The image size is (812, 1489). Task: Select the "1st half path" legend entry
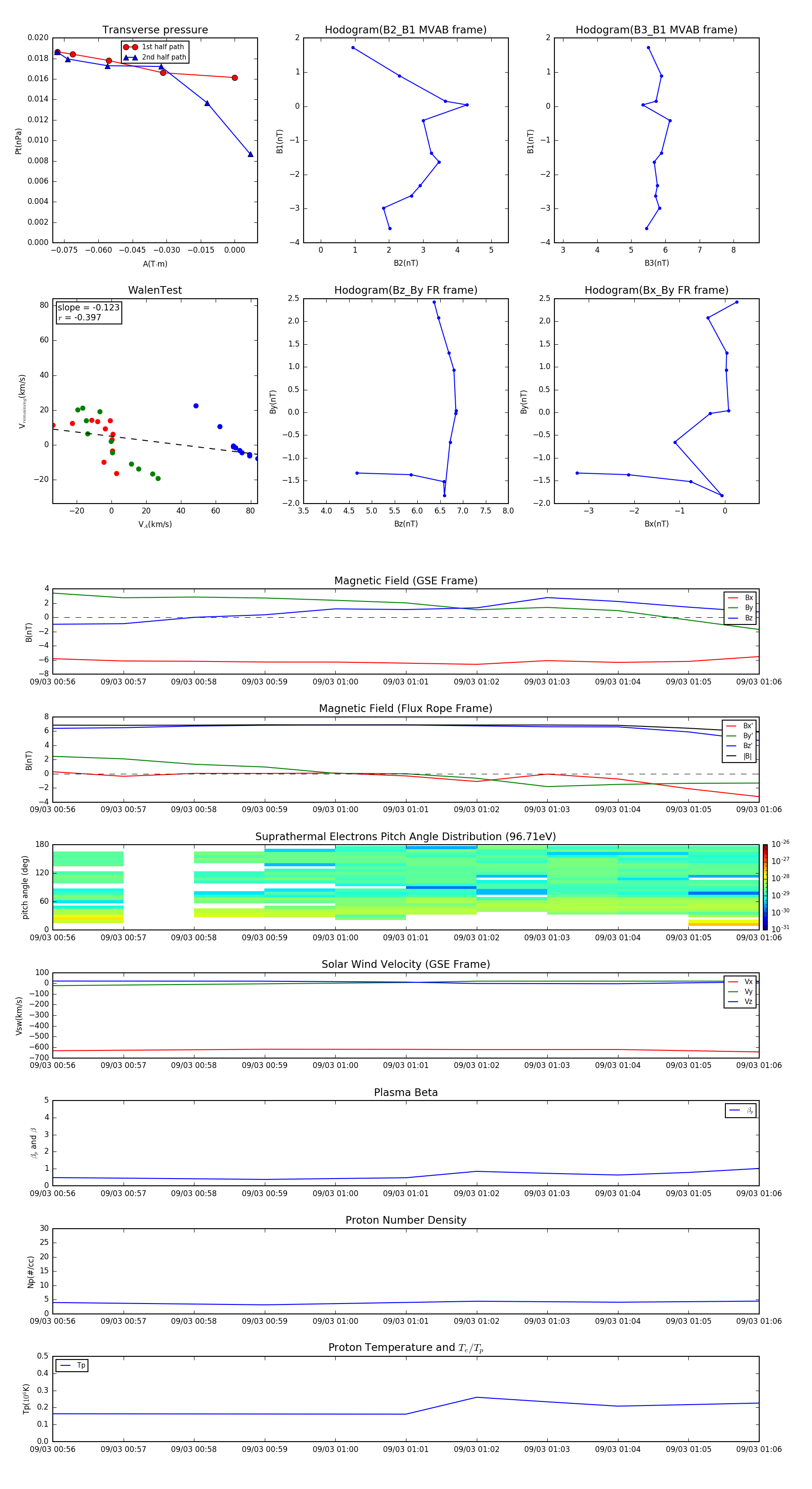154,47
